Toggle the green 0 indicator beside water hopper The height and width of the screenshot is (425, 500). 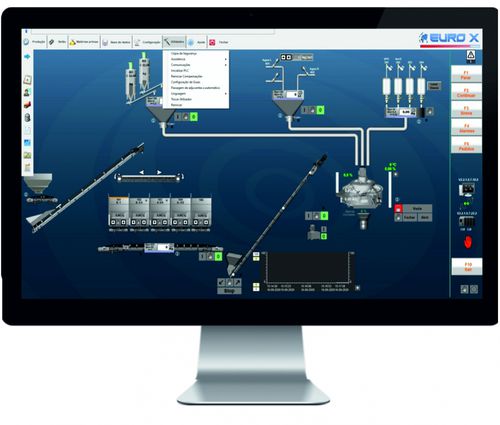click(x=320, y=110)
